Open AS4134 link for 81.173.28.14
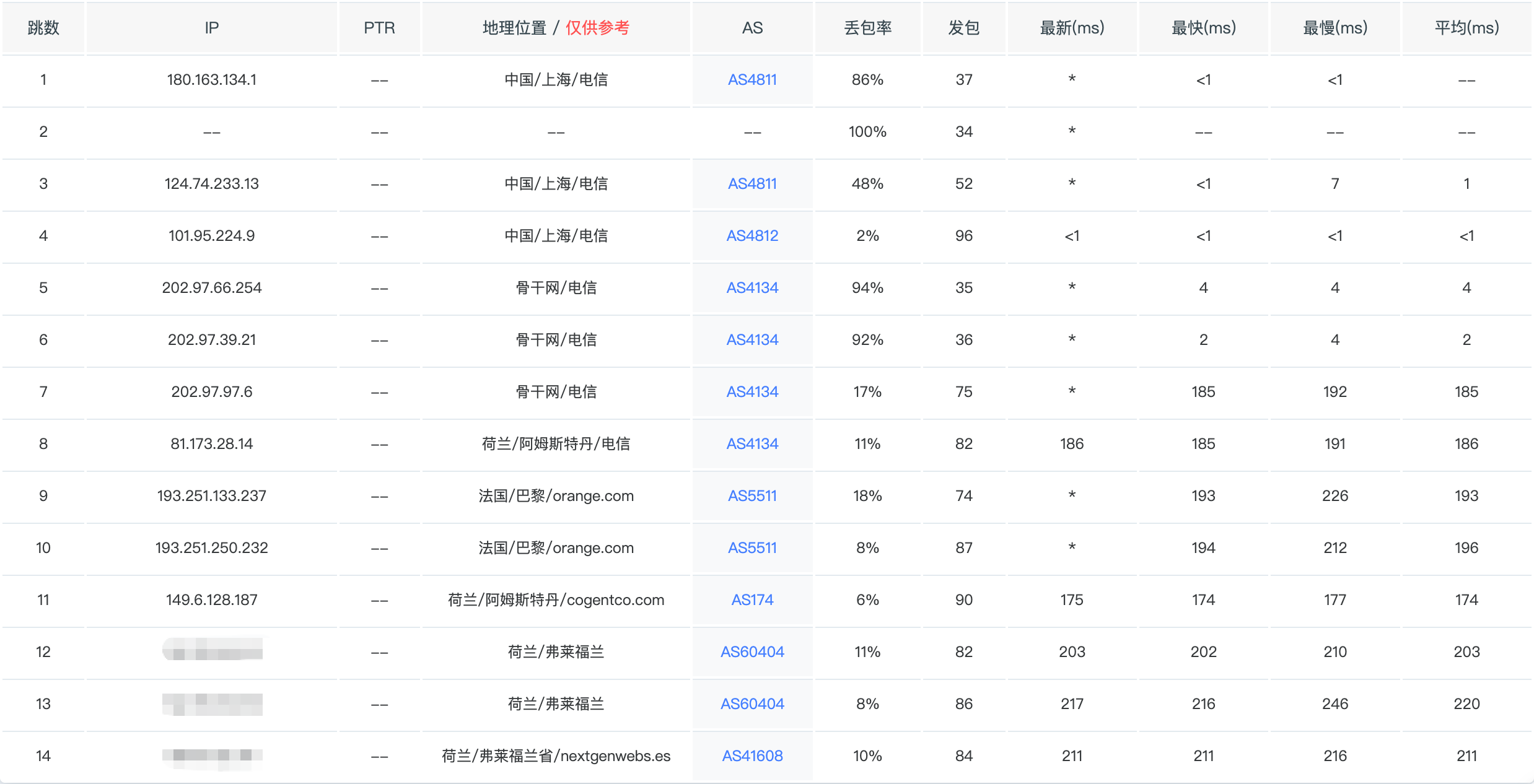 [x=752, y=444]
